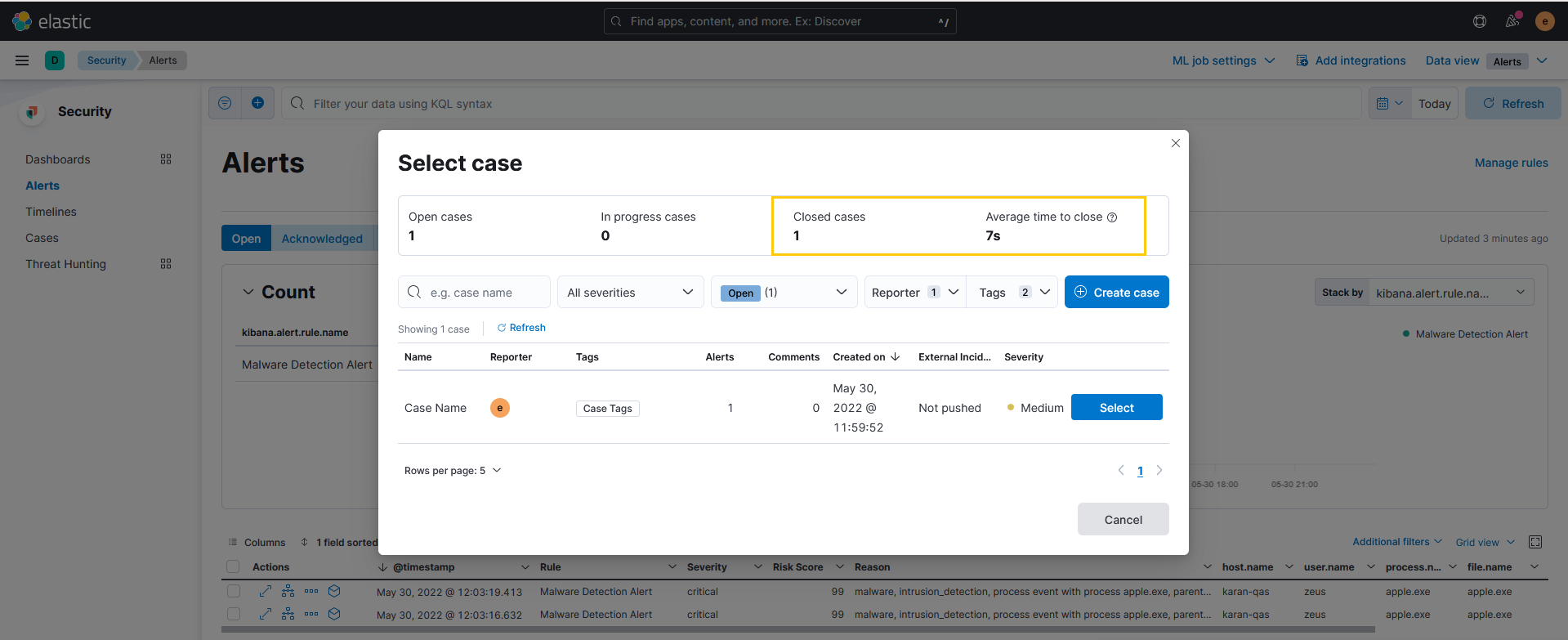Open the date quick menu calendar icon
The height and width of the screenshot is (640, 1568).
1390,104
